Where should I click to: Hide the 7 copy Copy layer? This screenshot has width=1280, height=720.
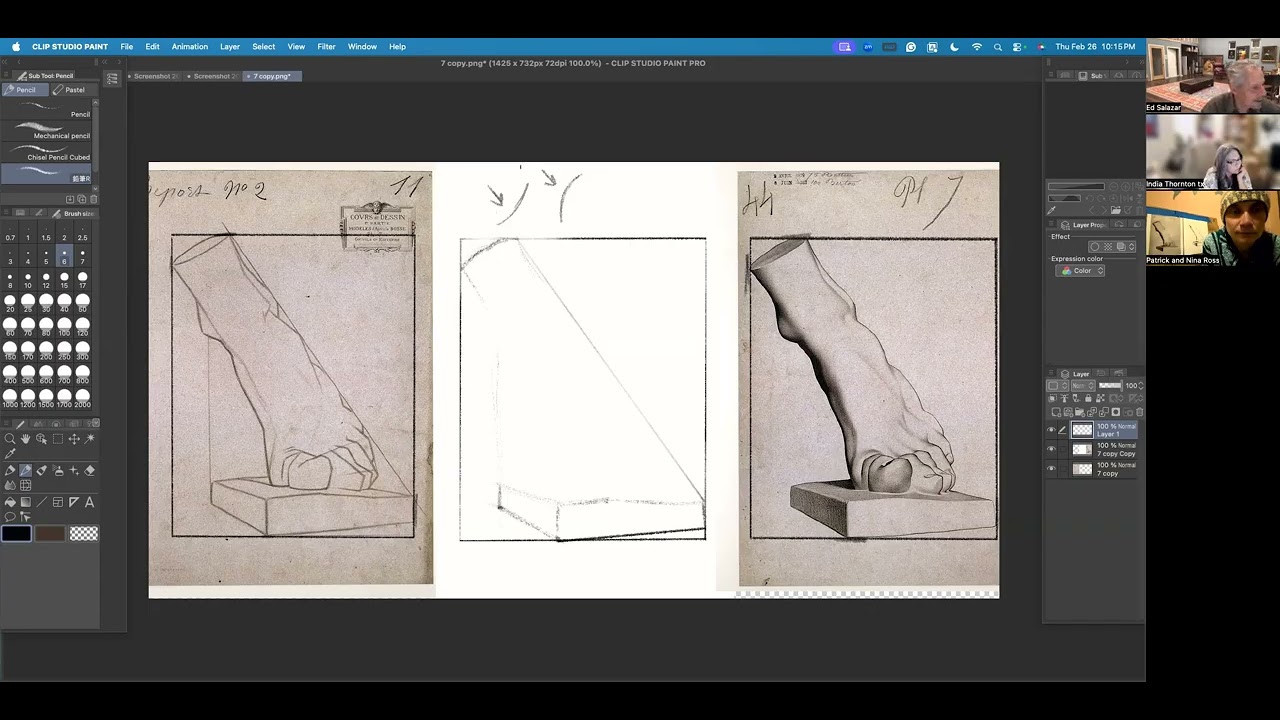pos(1051,448)
